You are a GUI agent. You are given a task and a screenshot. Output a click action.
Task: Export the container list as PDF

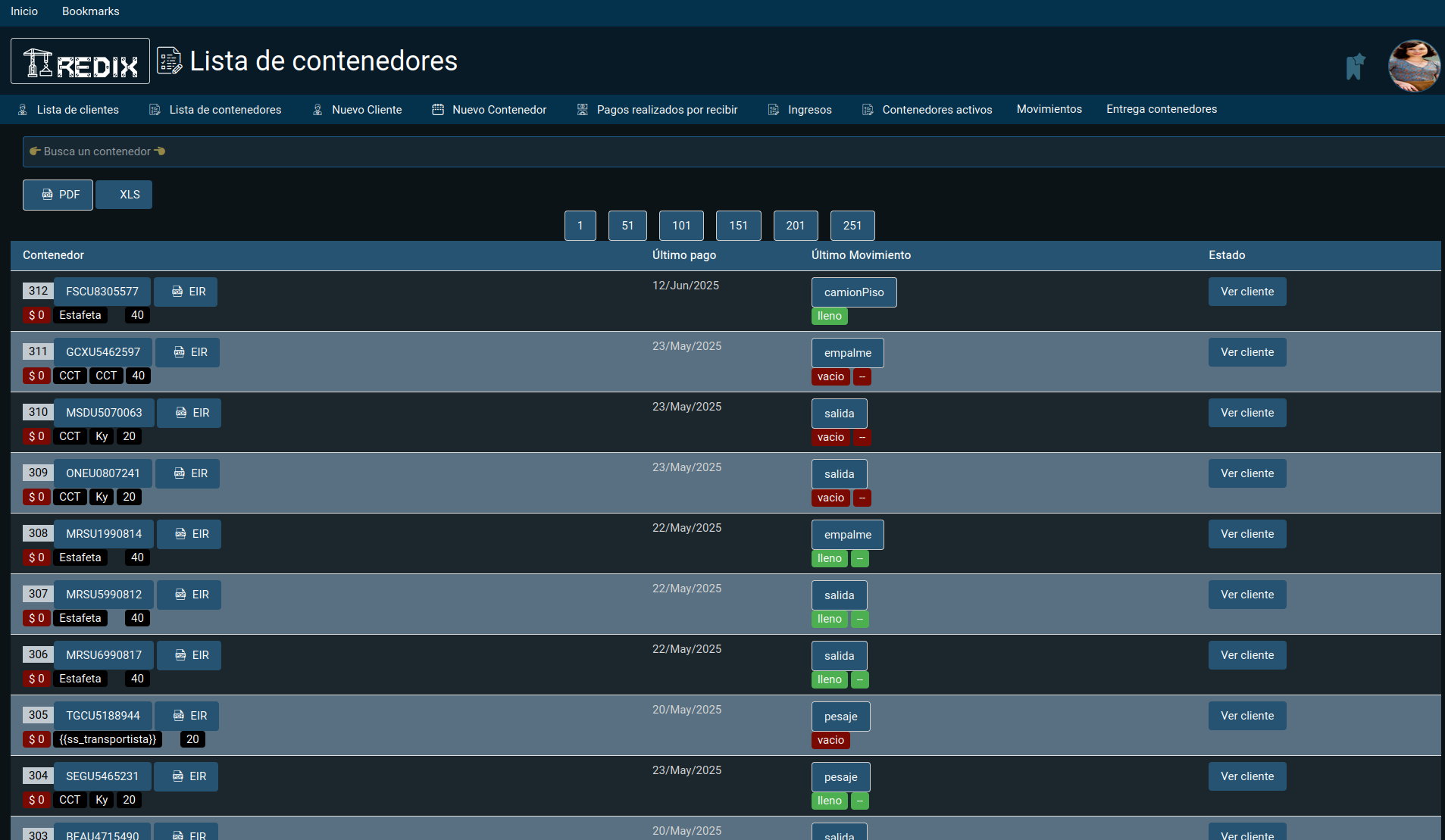click(x=58, y=195)
